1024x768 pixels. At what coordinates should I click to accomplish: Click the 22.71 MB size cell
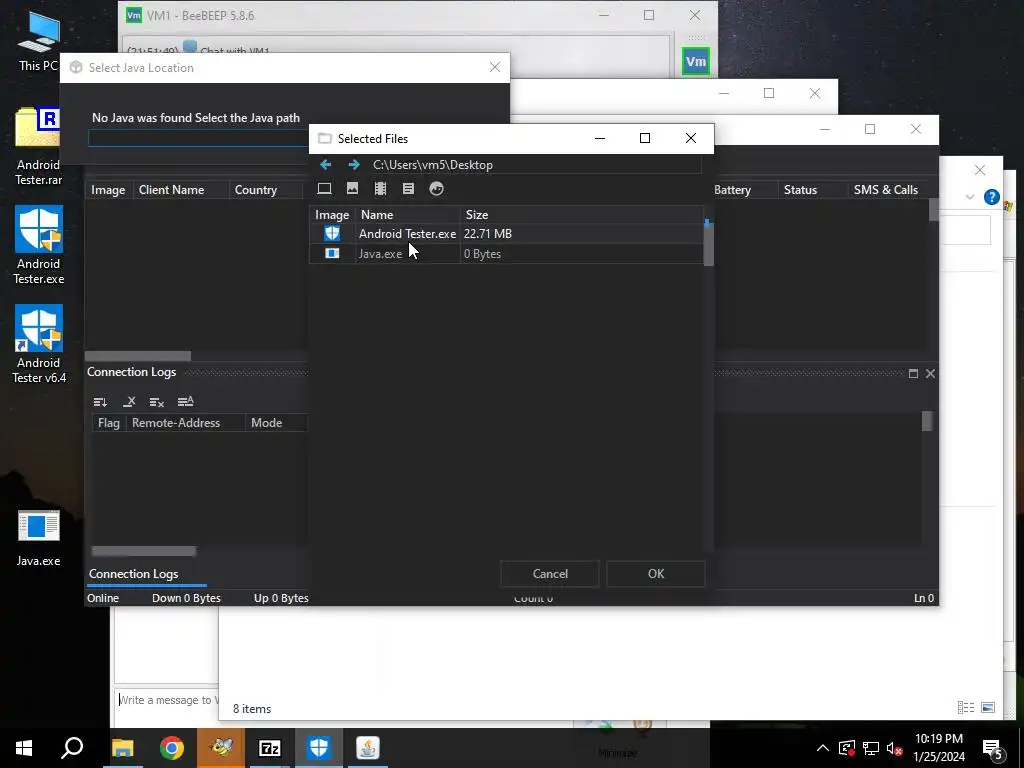coord(488,234)
